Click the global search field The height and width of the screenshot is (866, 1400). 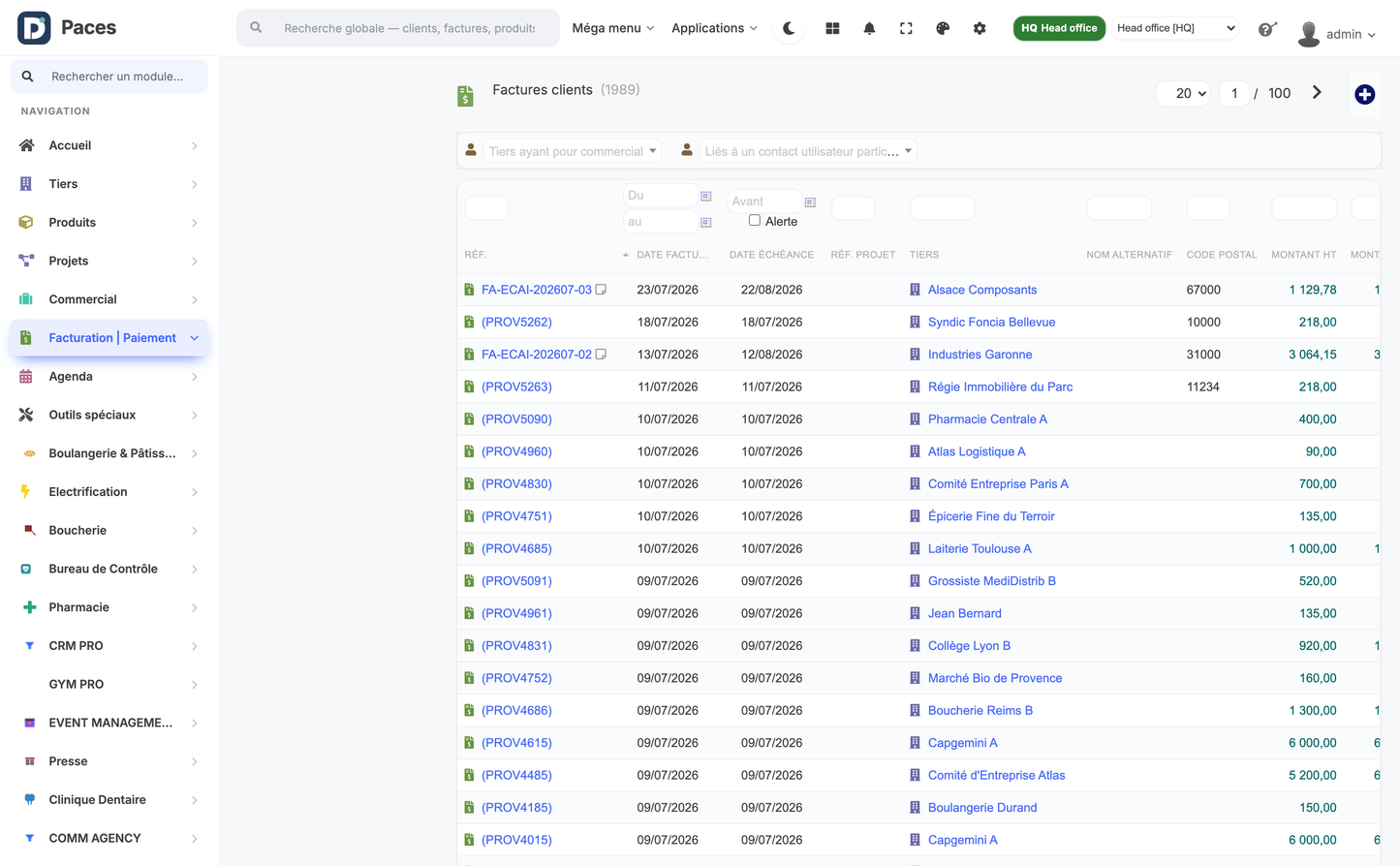point(398,28)
